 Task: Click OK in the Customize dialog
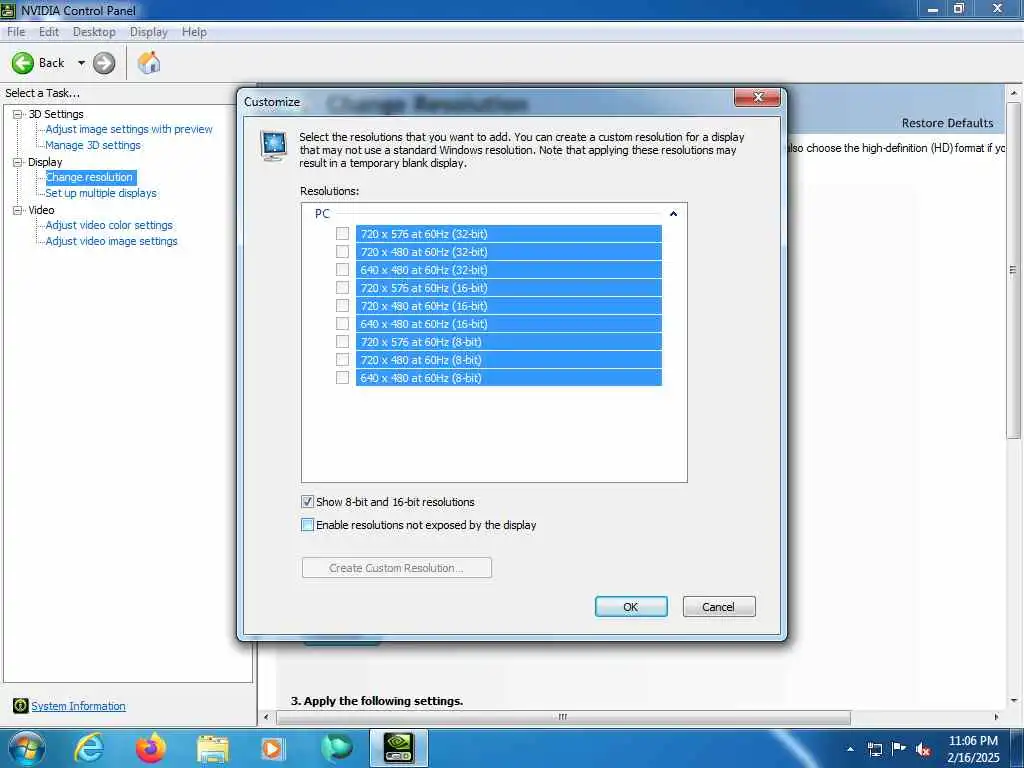(631, 607)
